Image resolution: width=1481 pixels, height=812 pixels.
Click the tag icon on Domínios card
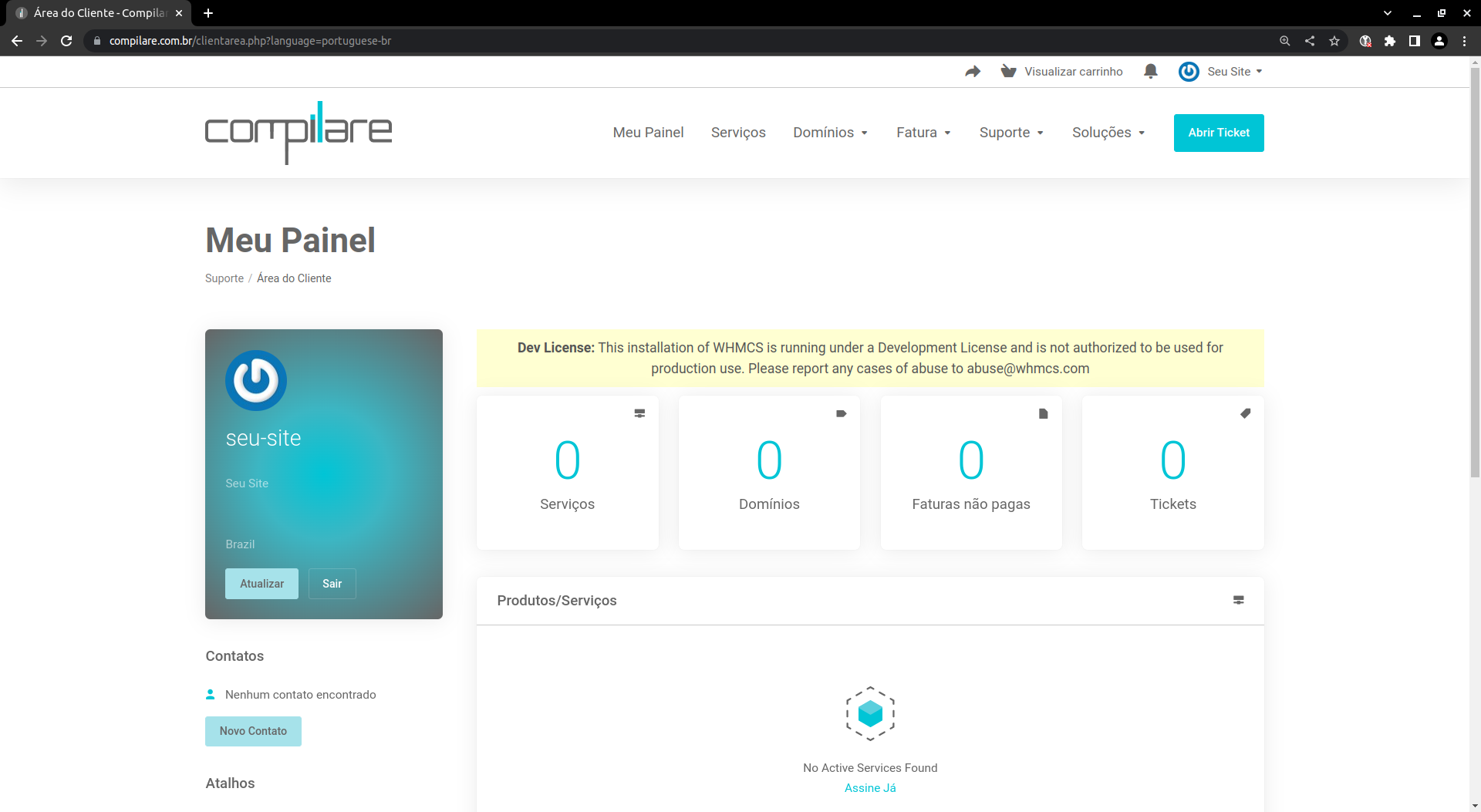(x=841, y=413)
